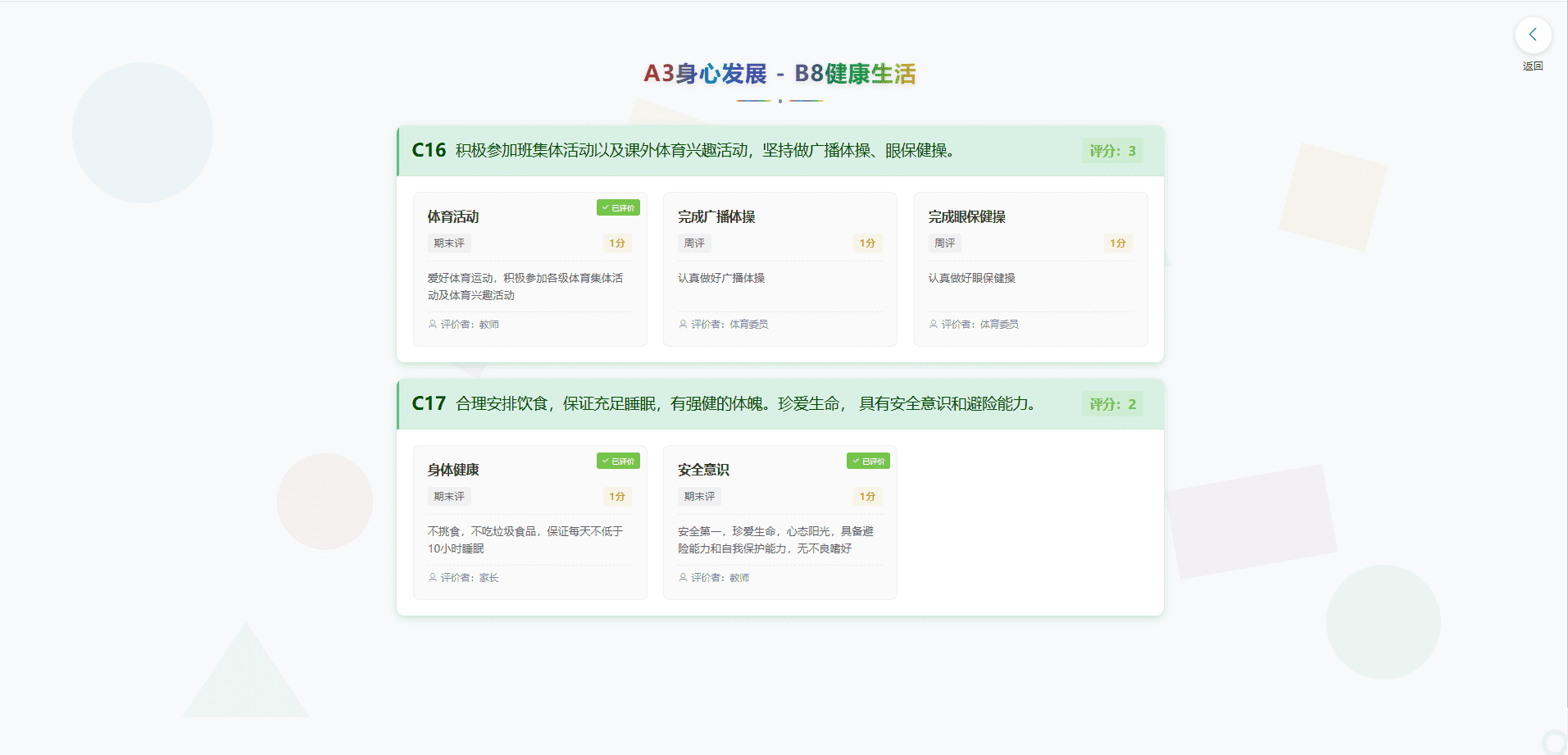Click the person icon beside 体育委员 in 完成眼保健操
The image size is (1568, 755).
coord(932,324)
